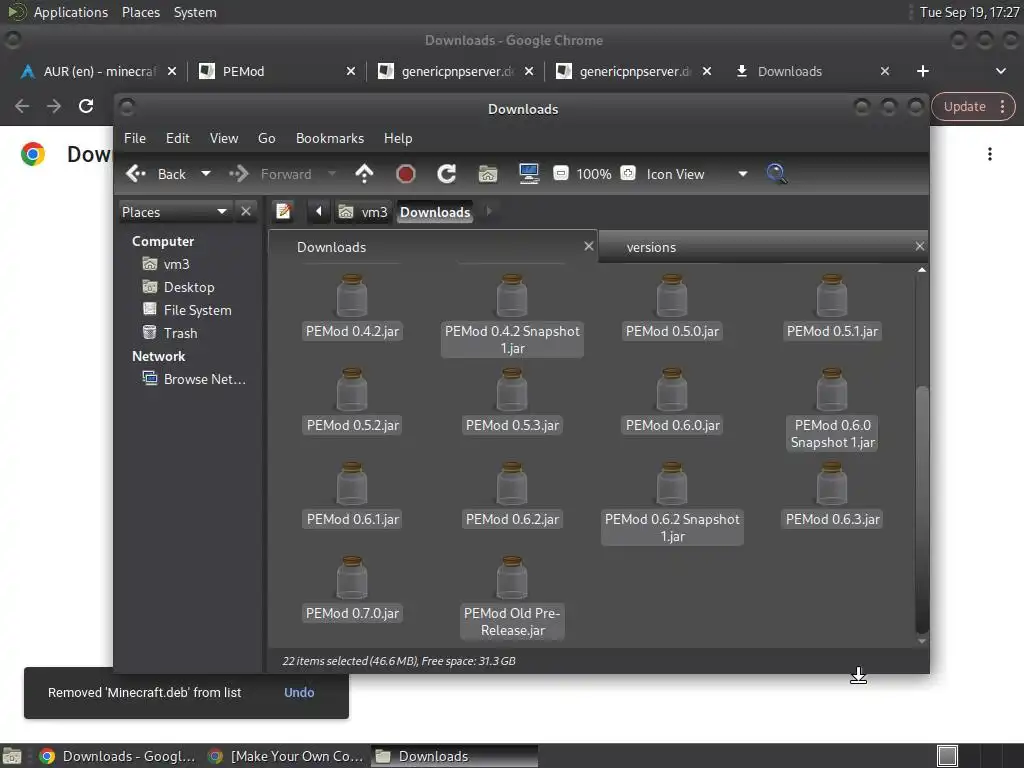This screenshot has height=768, width=1024.
Task: Click the Forward navigation button
Action: [270, 174]
